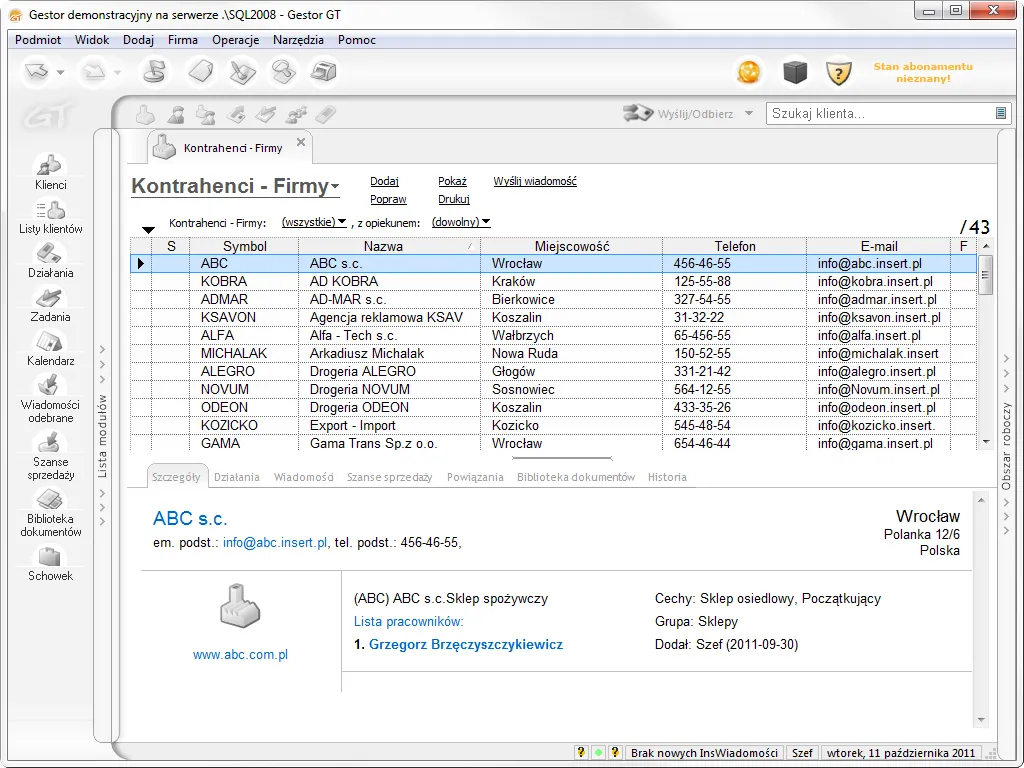Open the (dowolny) opiekun filter dropdown
This screenshot has width=1024, height=768.
[460, 223]
